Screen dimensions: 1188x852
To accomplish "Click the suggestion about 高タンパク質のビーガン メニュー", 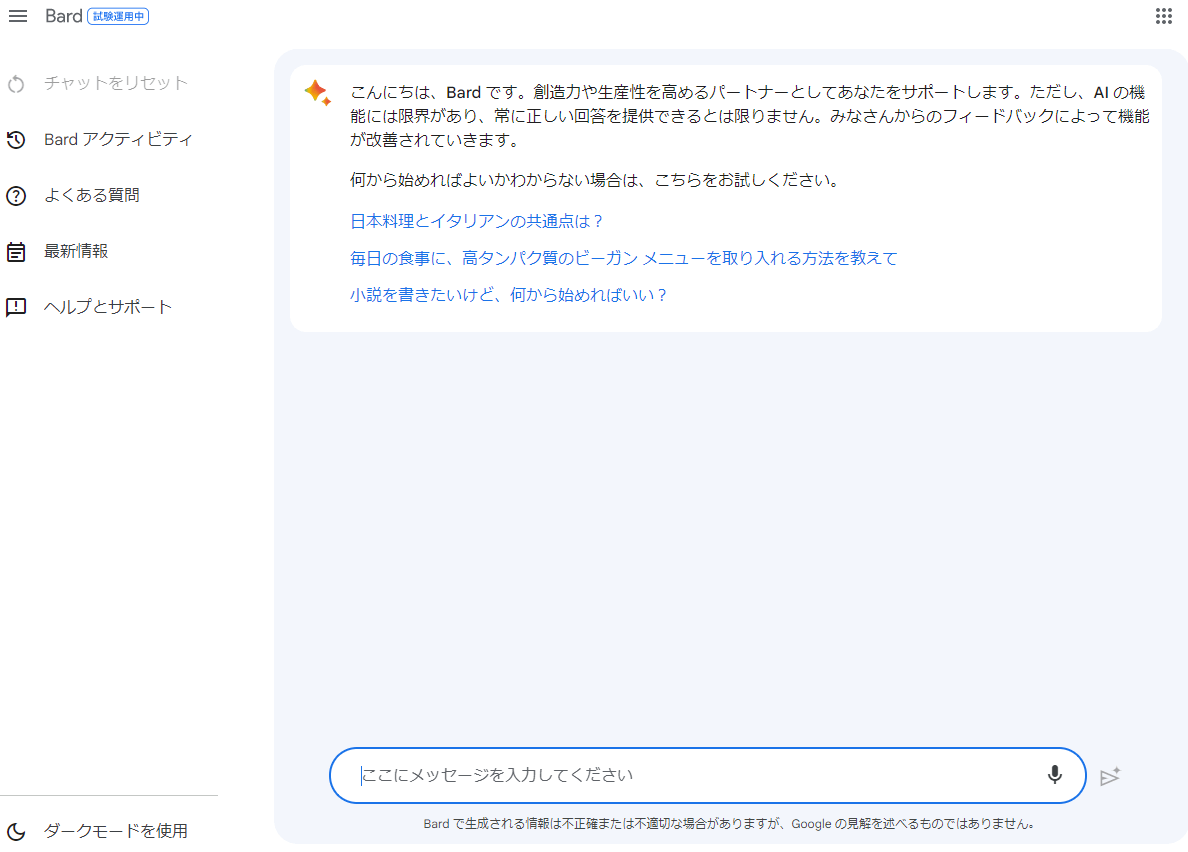I will [624, 258].
